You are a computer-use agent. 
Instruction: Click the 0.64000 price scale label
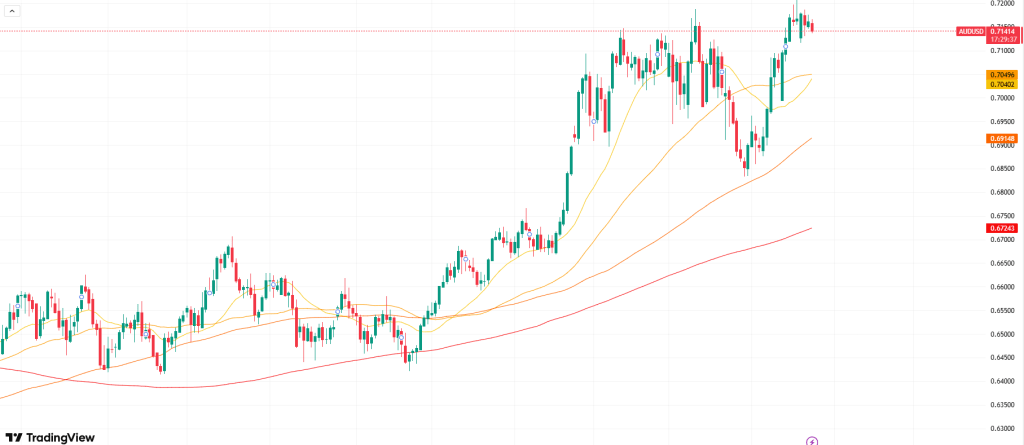point(1002,381)
